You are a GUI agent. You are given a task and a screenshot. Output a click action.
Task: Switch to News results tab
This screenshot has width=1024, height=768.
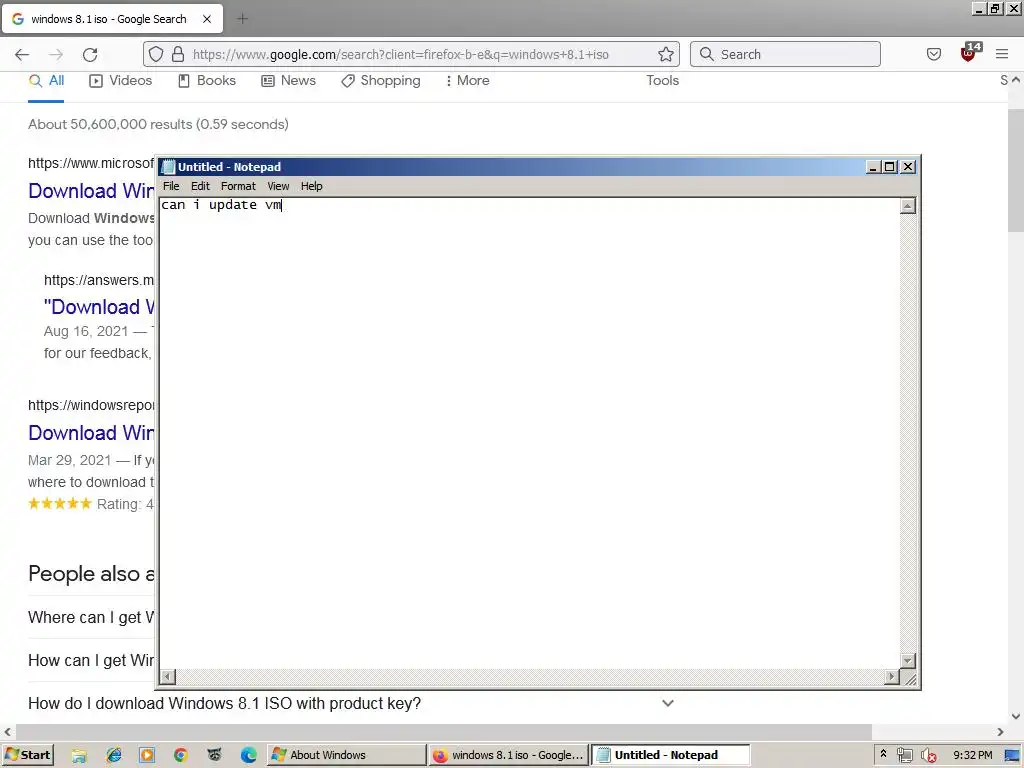(288, 81)
